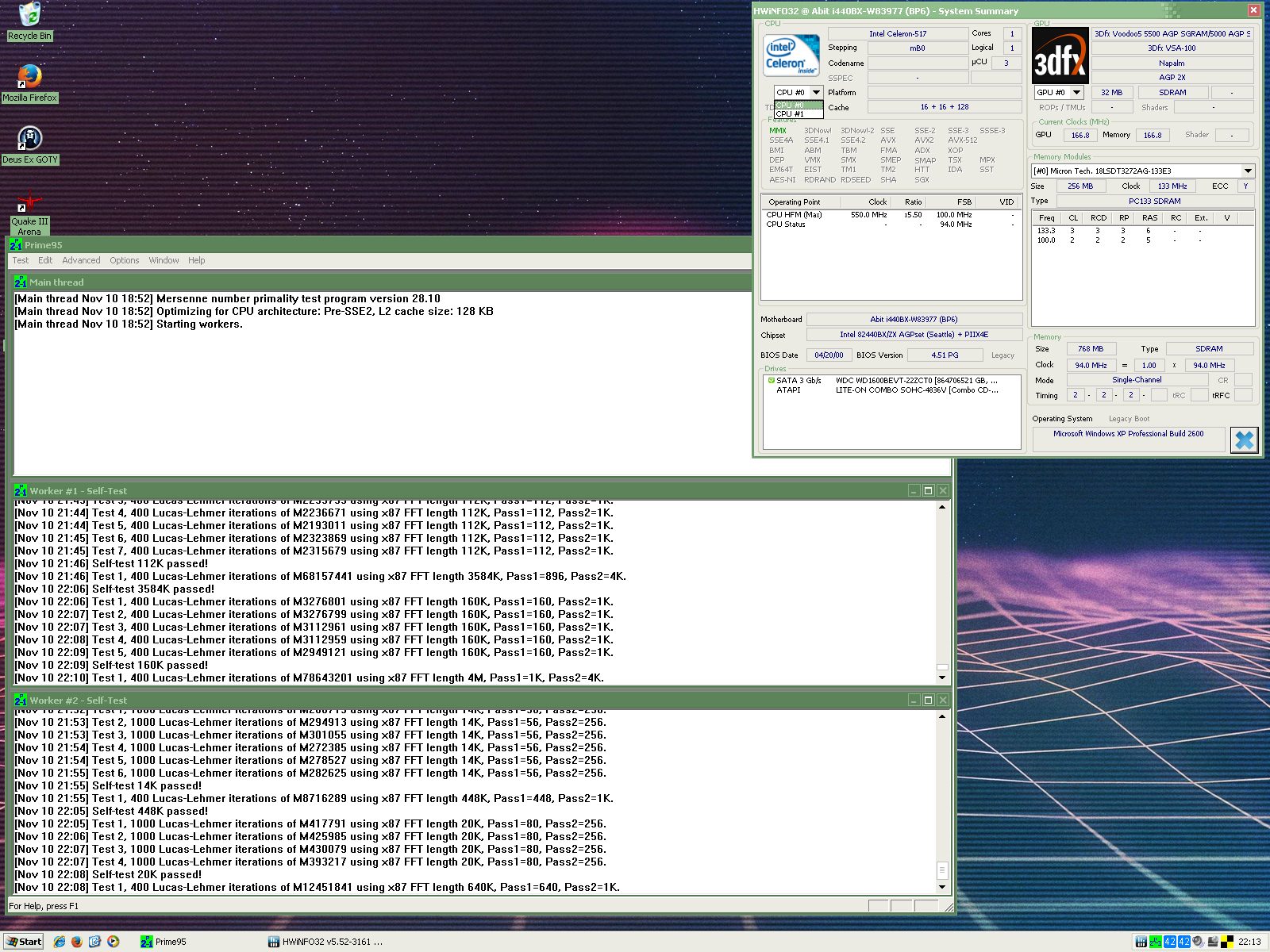Viewport: 1270px width, 952px height.
Task: Click the Show Desktop quick launch icon
Action: (95, 942)
